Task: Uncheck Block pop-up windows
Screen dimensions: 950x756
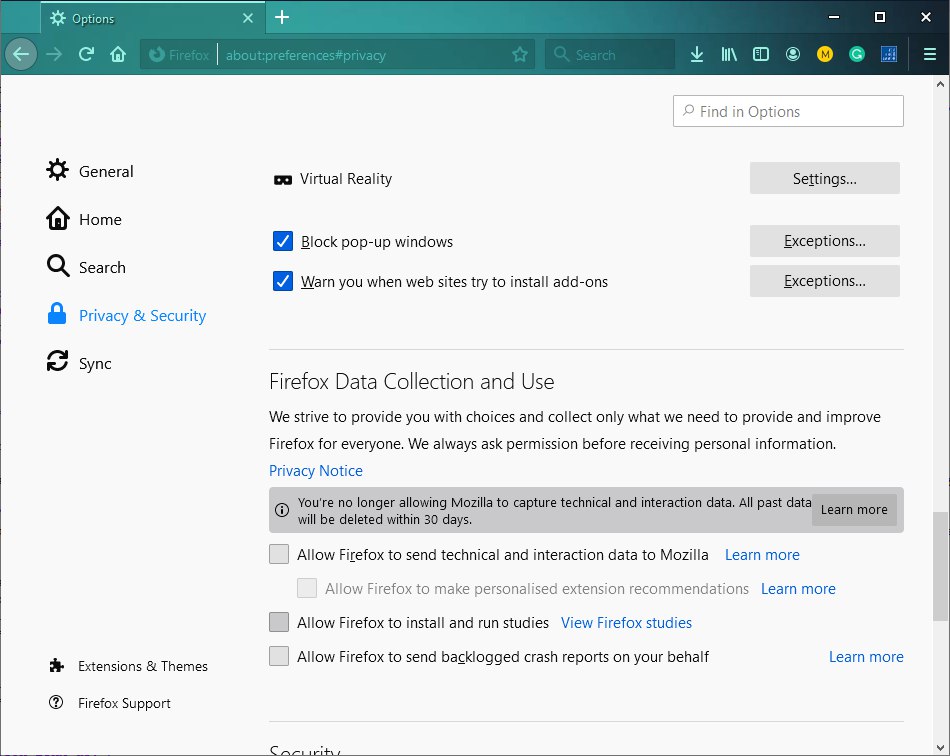Action: [x=283, y=241]
